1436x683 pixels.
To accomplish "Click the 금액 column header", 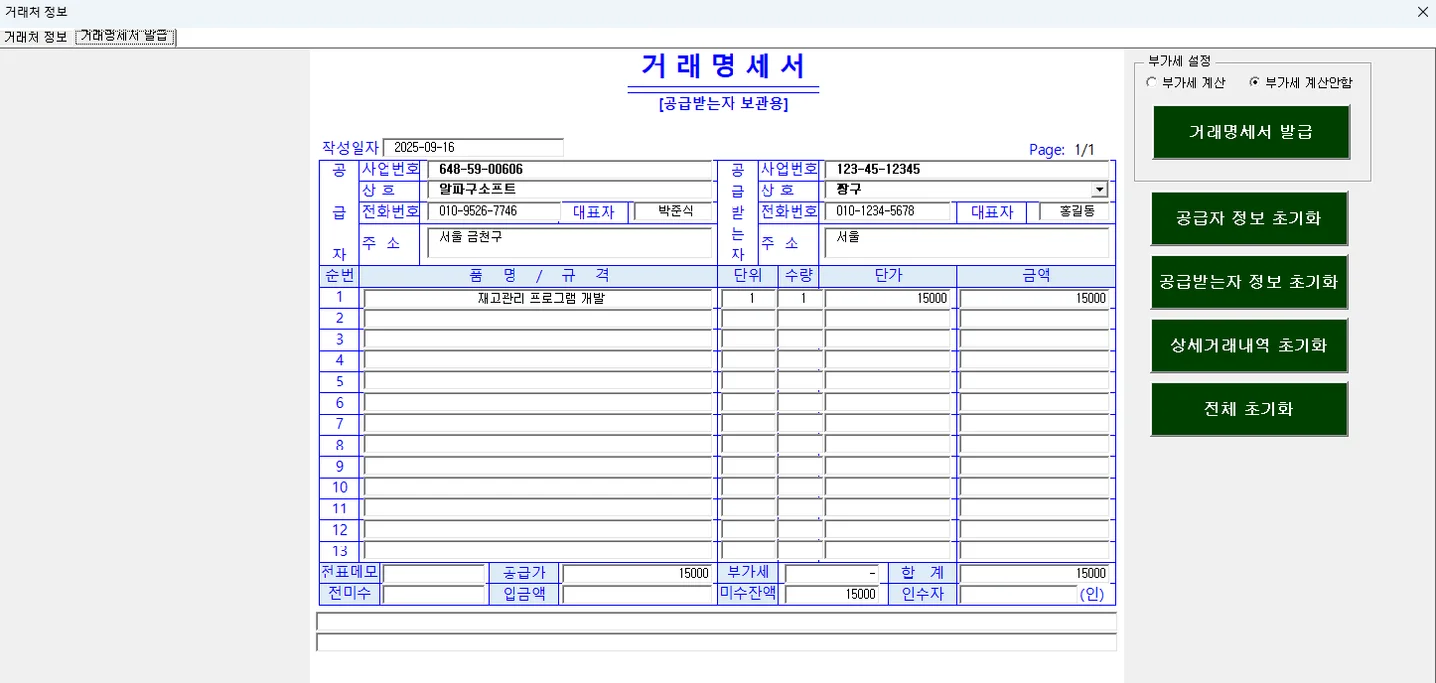I will [x=1035, y=276].
